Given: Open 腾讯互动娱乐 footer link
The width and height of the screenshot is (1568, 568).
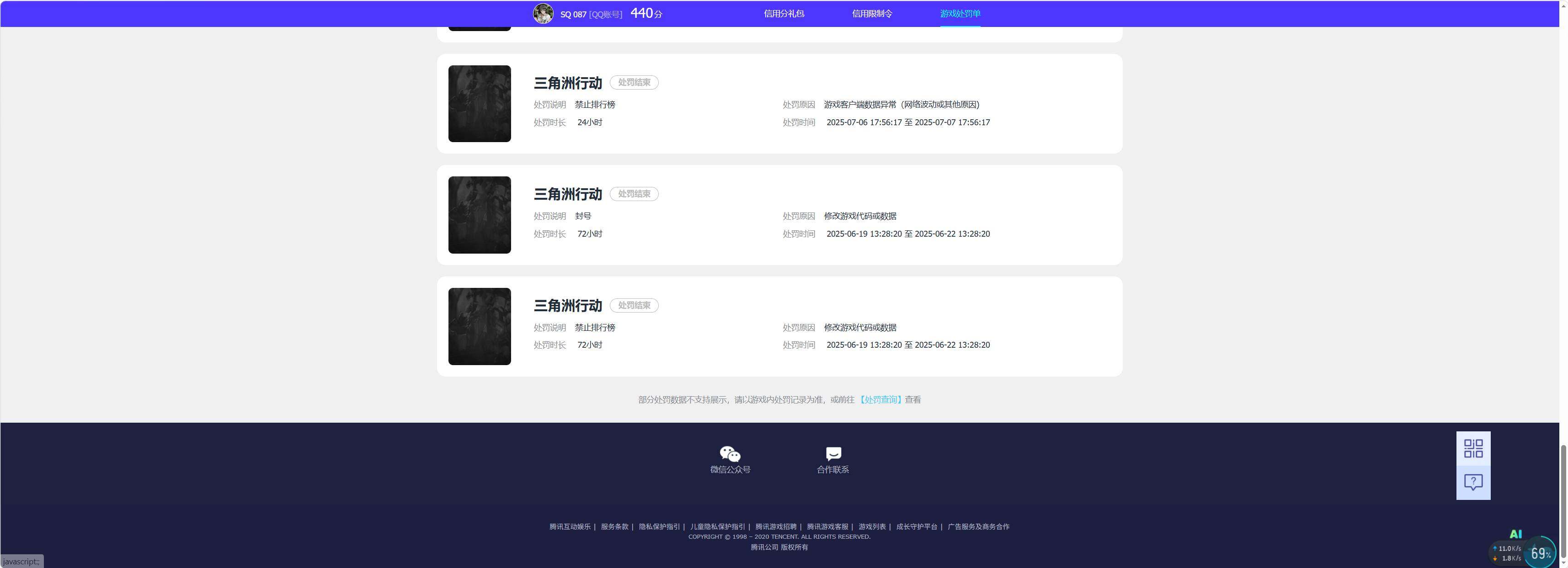Looking at the screenshot, I should pyautogui.click(x=570, y=527).
